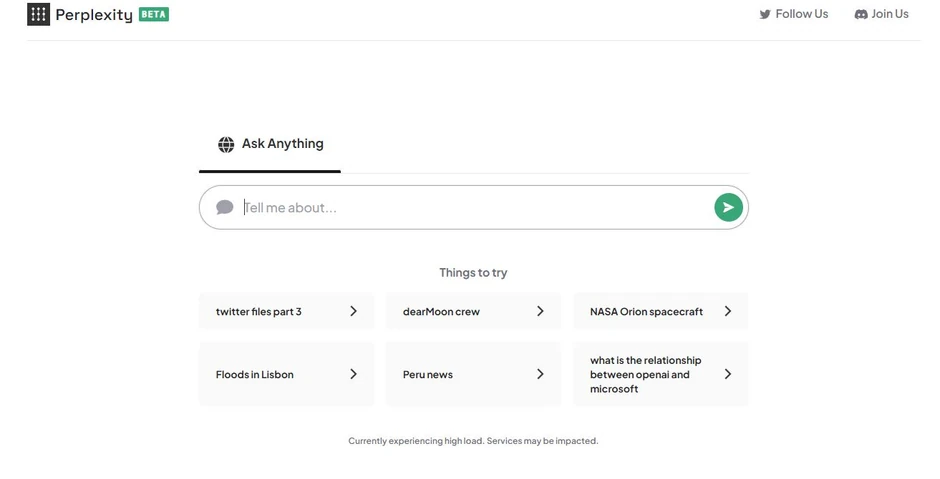Open the chevron next to Floods in Lisbon
Viewport: 940px width, 479px height.
coord(353,374)
